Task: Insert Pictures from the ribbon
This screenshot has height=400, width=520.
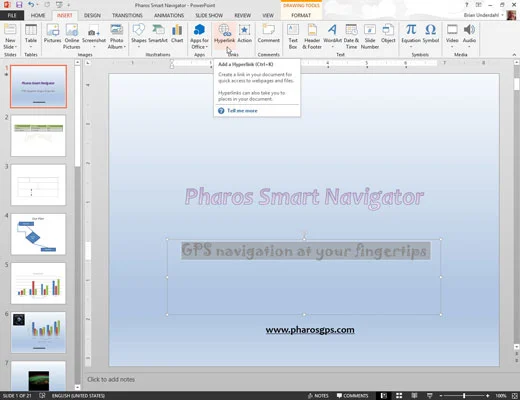Action: pos(52,33)
